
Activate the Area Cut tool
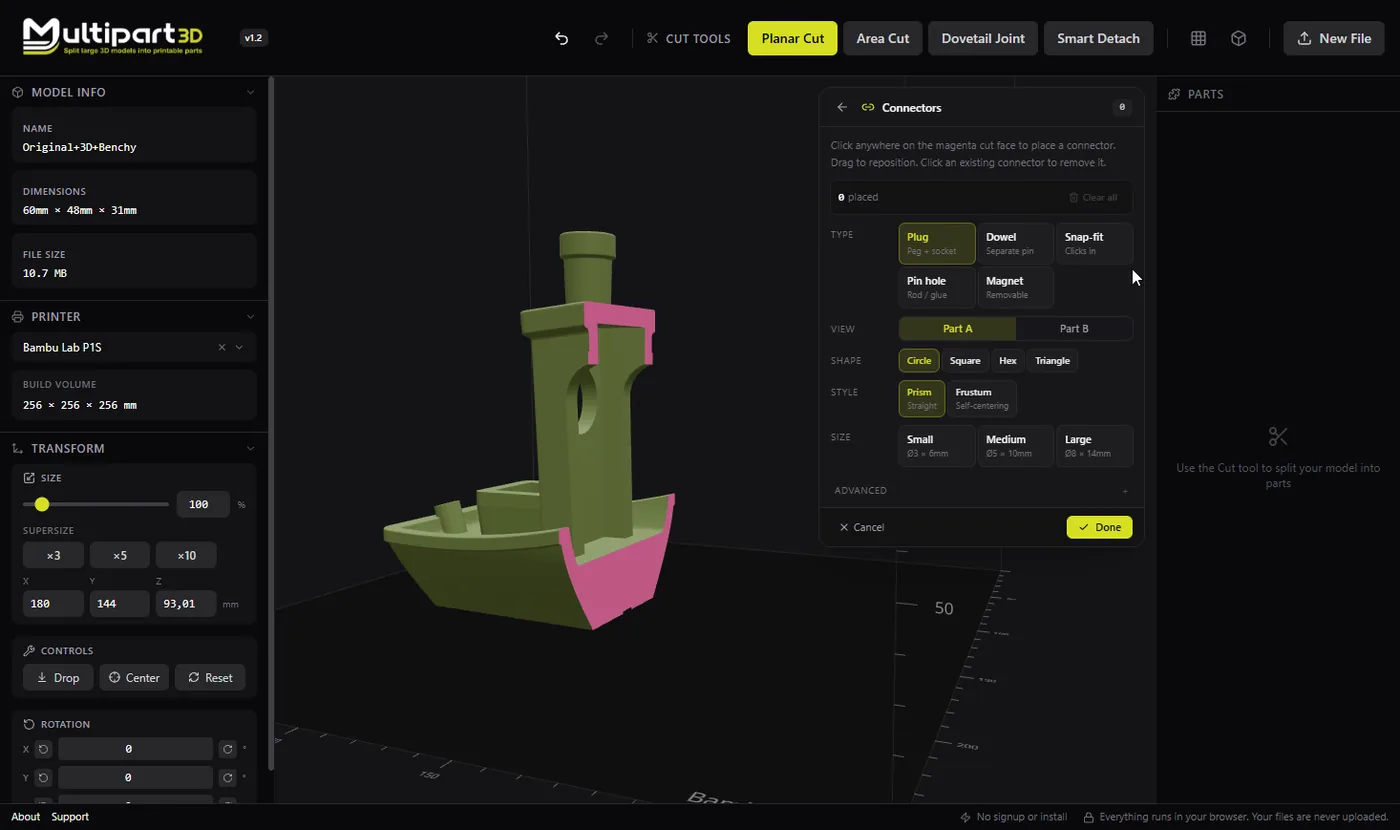tap(883, 38)
